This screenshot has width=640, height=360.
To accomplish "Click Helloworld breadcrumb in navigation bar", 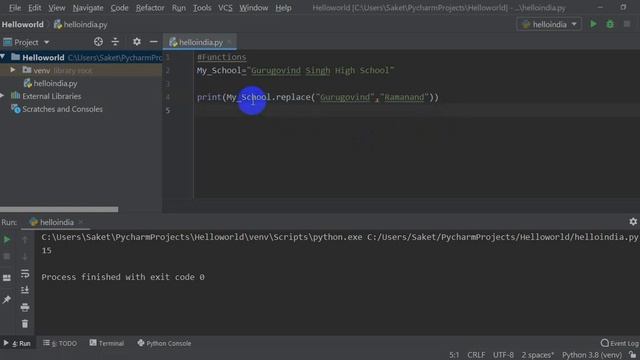I will (x=22, y=24).
